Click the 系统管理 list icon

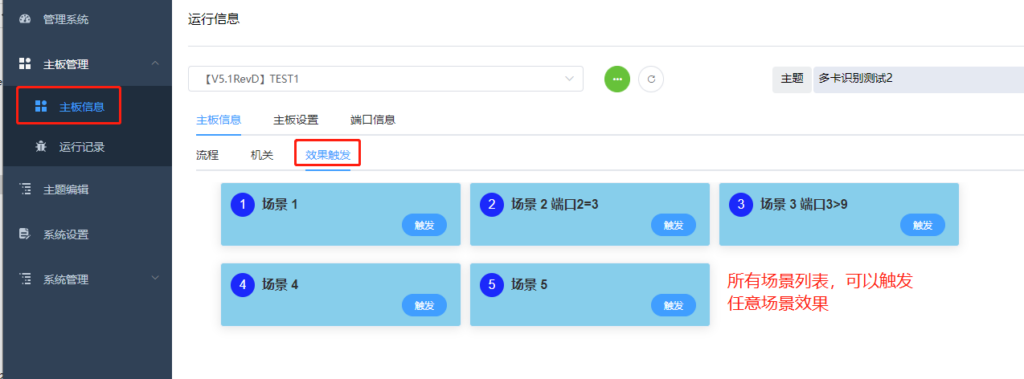click(x=25, y=279)
